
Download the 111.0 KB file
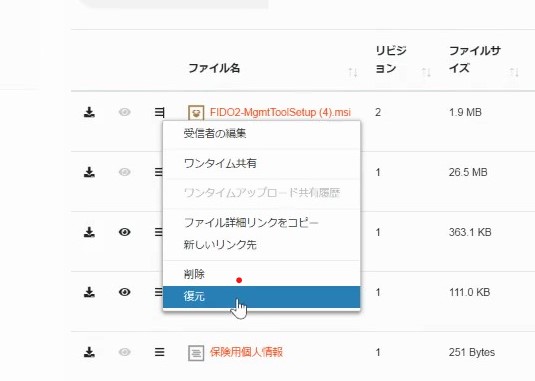(x=89, y=292)
